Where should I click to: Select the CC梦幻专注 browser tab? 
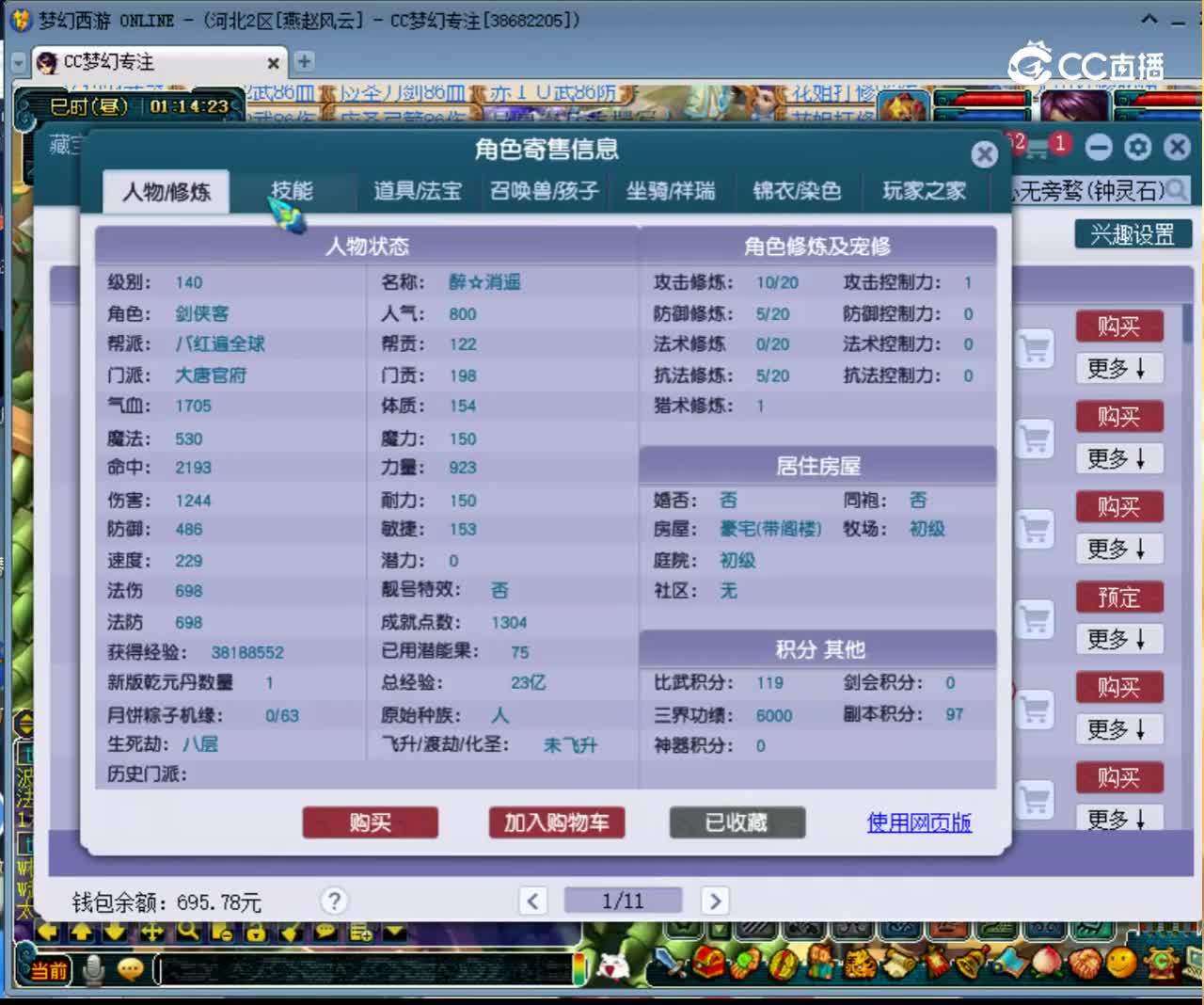(160, 63)
